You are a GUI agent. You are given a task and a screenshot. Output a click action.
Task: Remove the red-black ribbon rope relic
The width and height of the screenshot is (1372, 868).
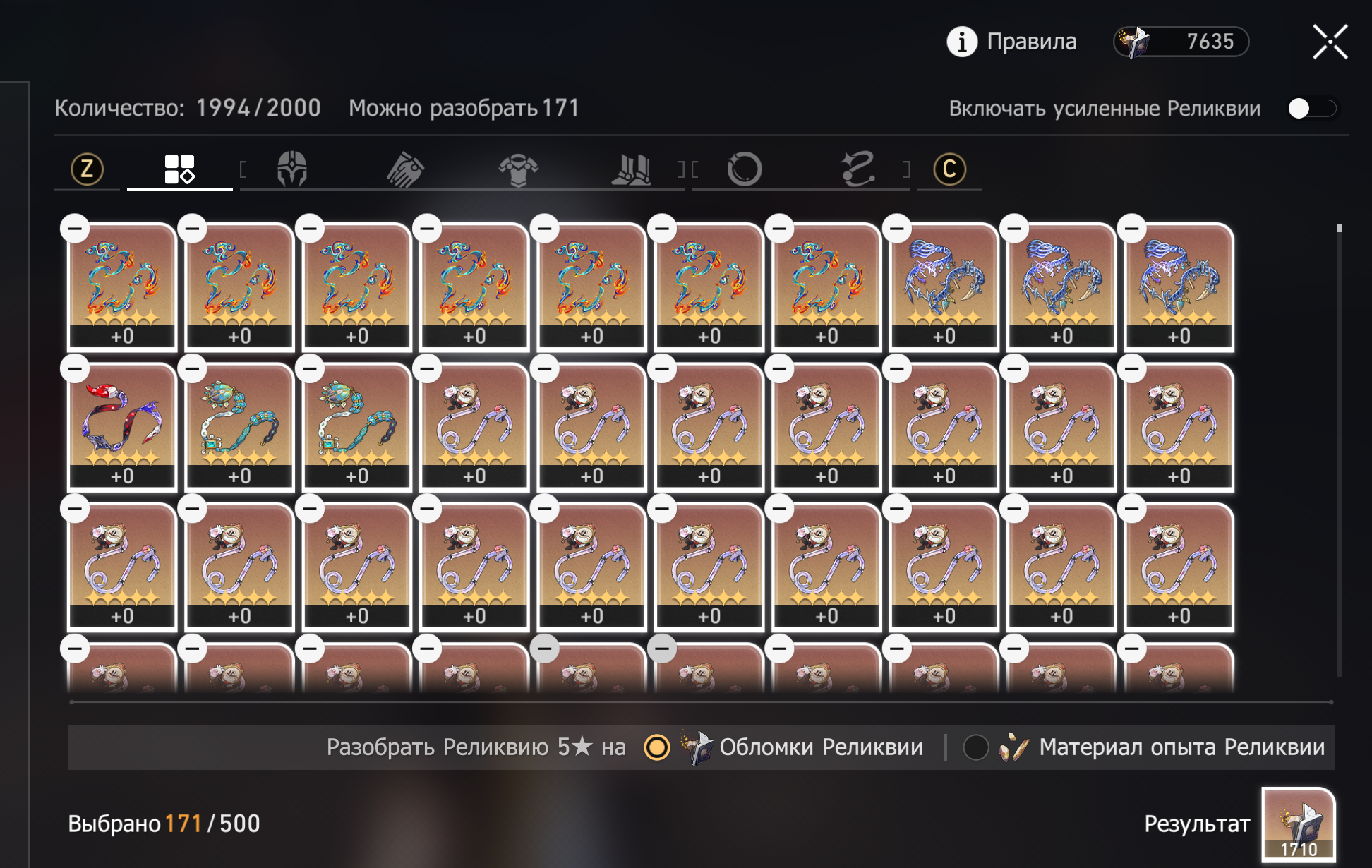click(x=75, y=368)
